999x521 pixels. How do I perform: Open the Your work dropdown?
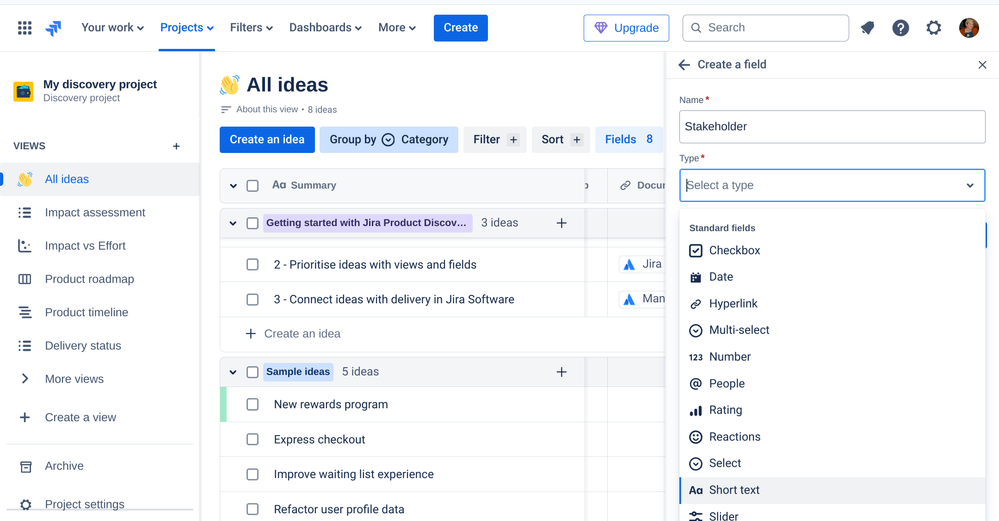point(112,28)
